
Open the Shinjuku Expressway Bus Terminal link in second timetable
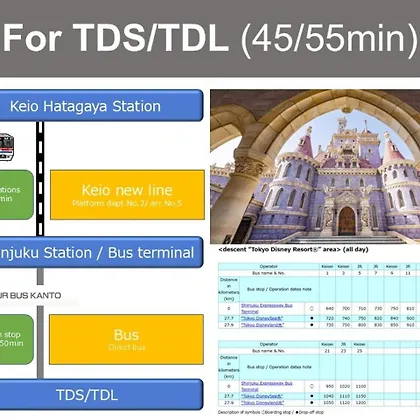[x=266, y=386]
